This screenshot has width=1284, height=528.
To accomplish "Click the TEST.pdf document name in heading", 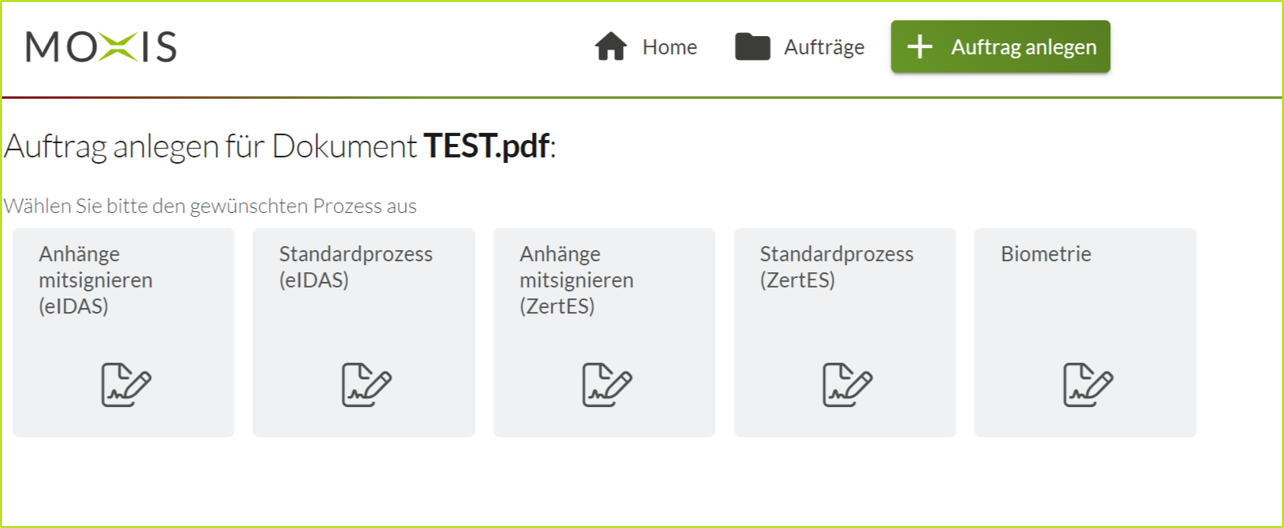I will point(487,147).
